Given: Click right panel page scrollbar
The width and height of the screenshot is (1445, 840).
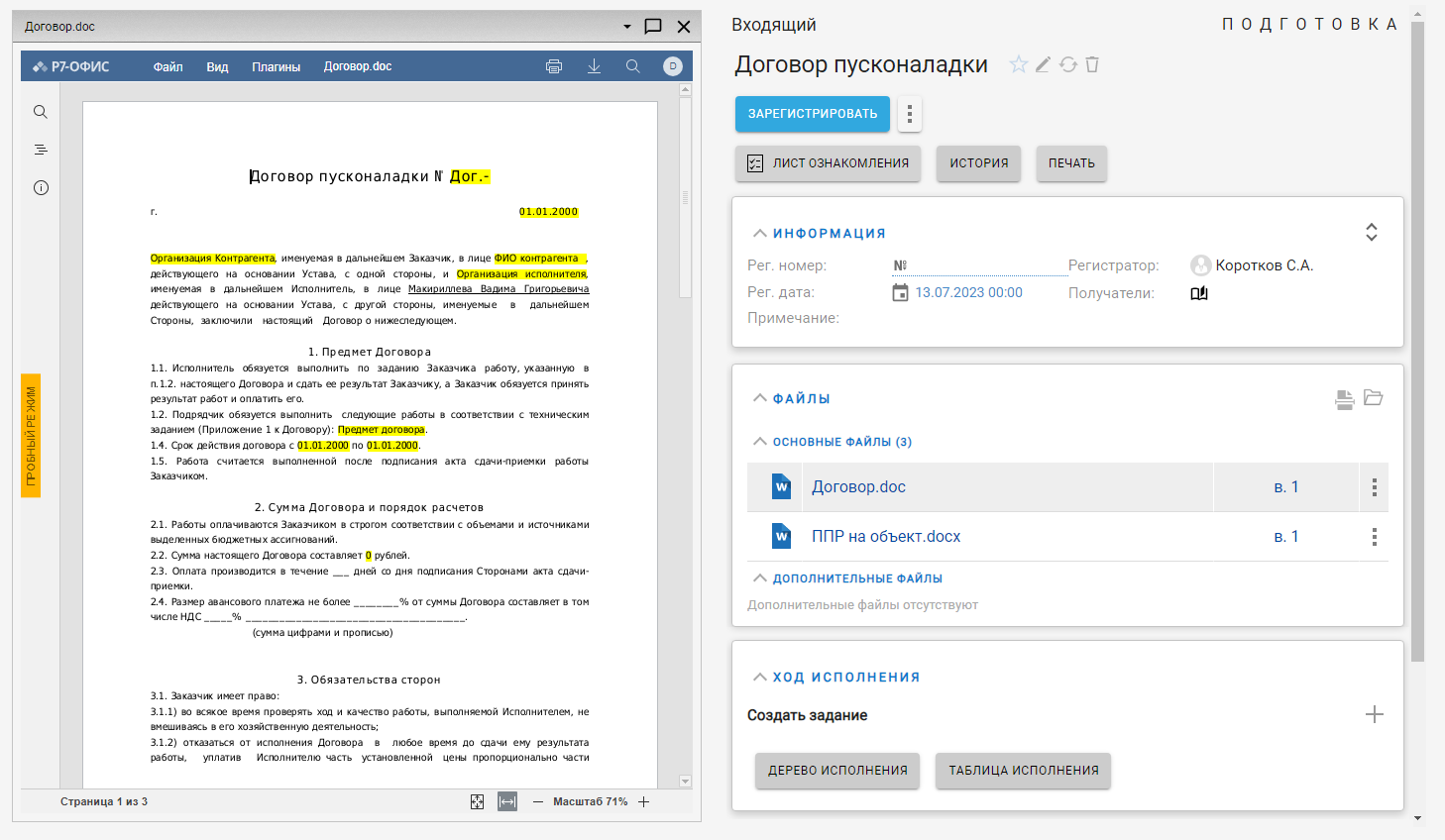Looking at the screenshot, I should point(1417,342).
